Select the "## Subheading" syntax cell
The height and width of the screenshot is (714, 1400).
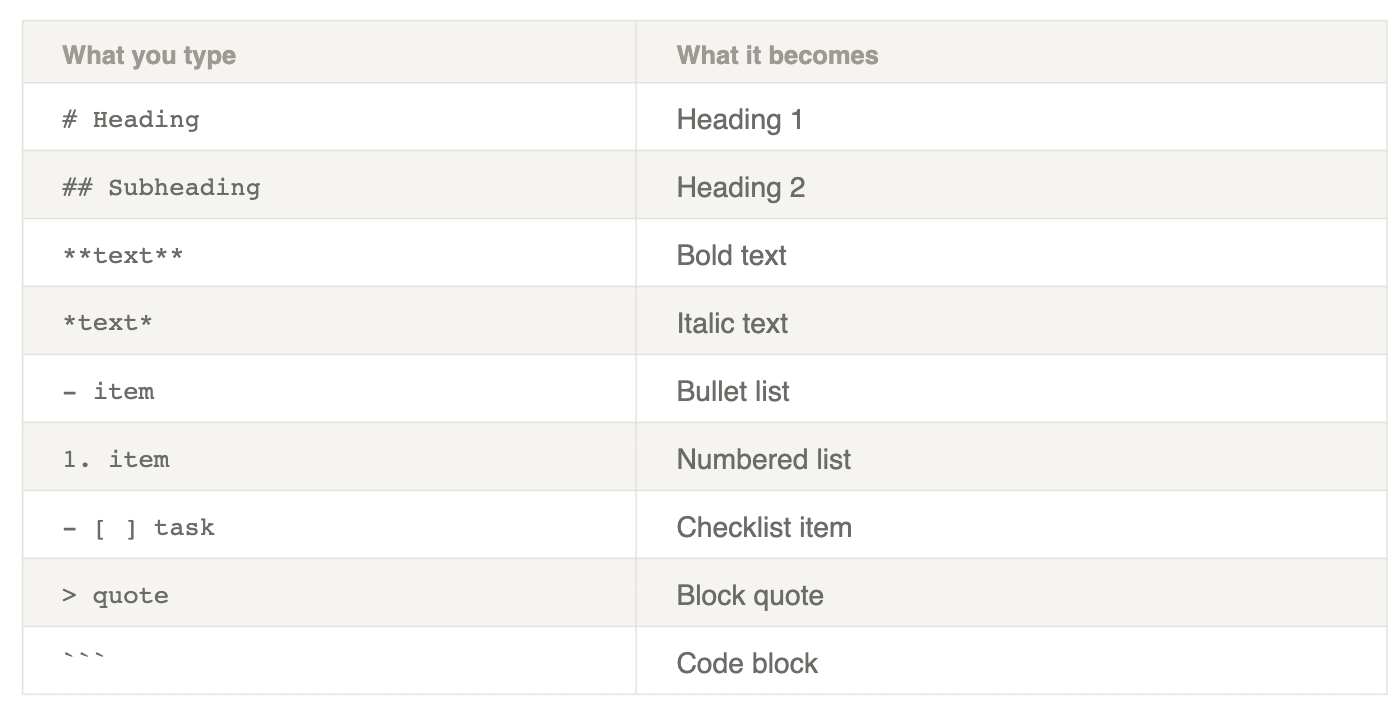click(161, 188)
